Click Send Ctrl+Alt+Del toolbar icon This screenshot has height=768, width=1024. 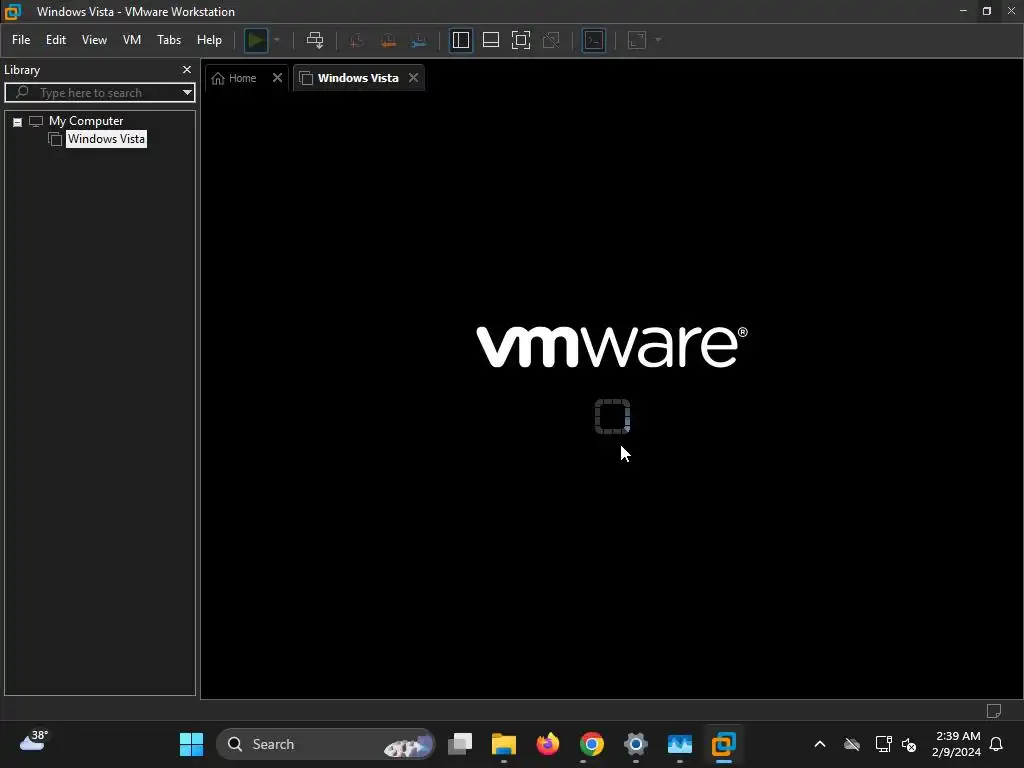click(x=315, y=40)
